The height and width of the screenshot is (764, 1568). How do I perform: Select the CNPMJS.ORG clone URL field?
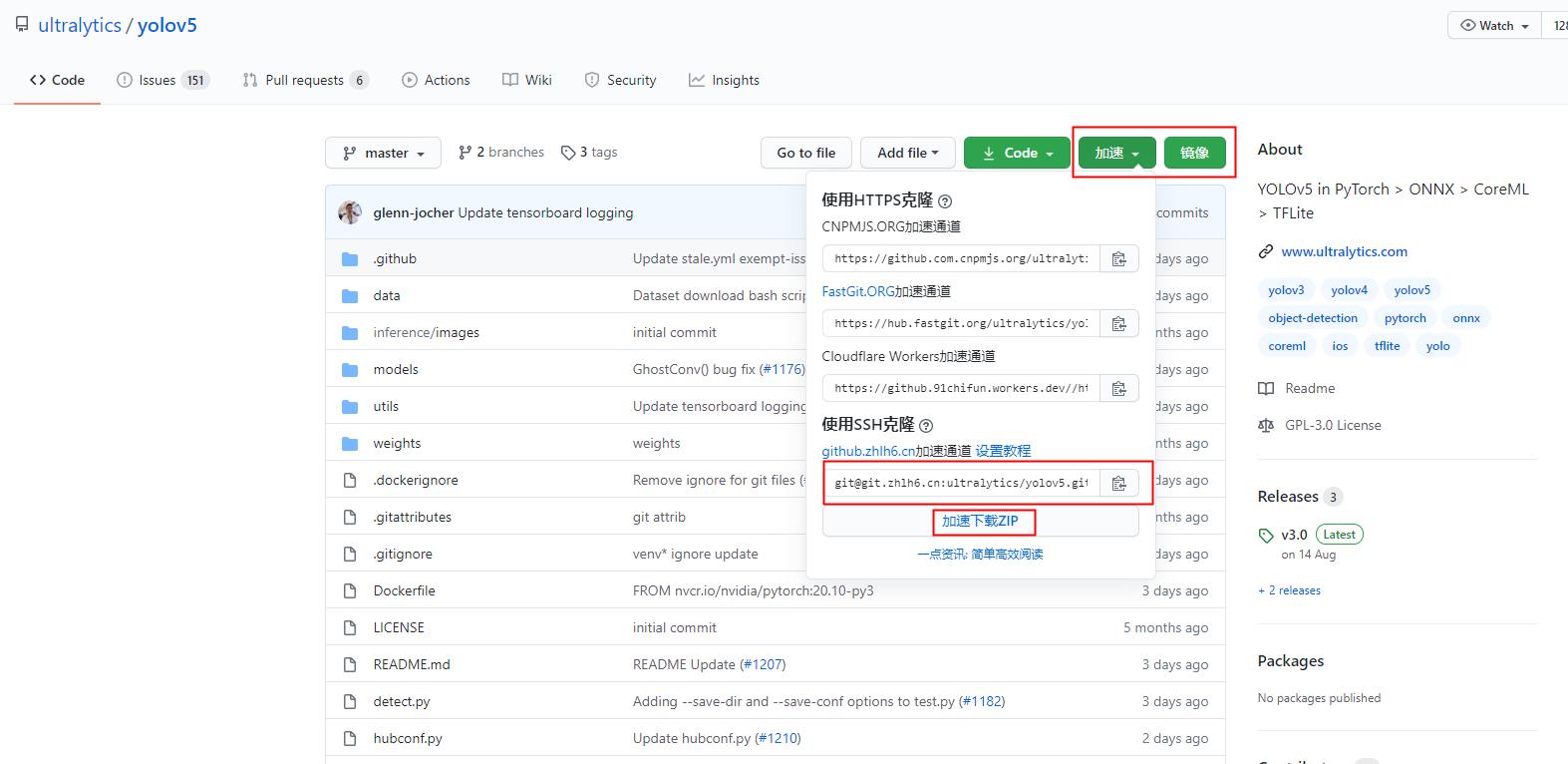pyautogui.click(x=961, y=258)
